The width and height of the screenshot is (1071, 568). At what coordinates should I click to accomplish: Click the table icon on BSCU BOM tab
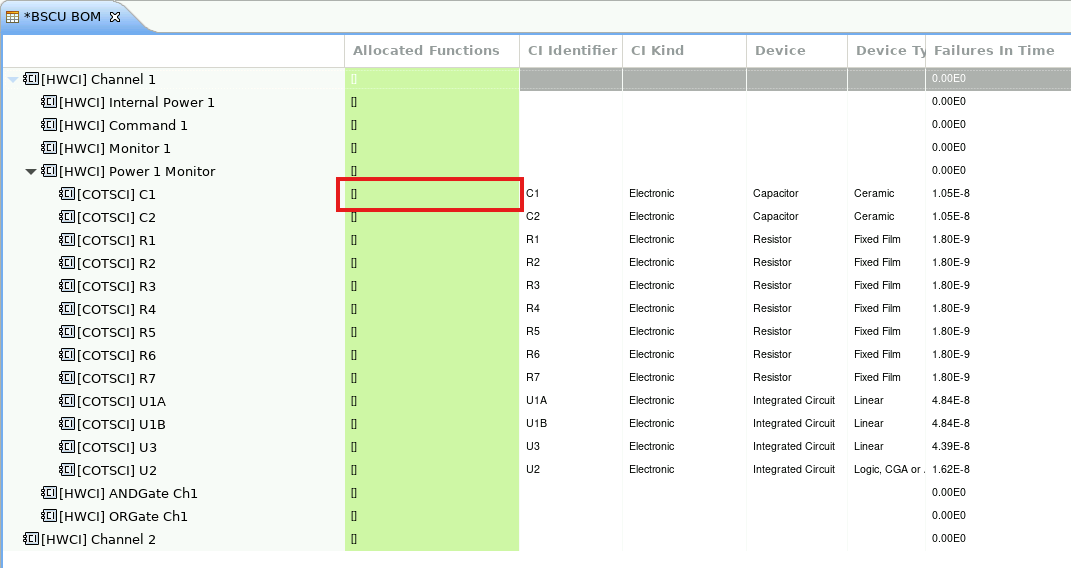point(12,17)
